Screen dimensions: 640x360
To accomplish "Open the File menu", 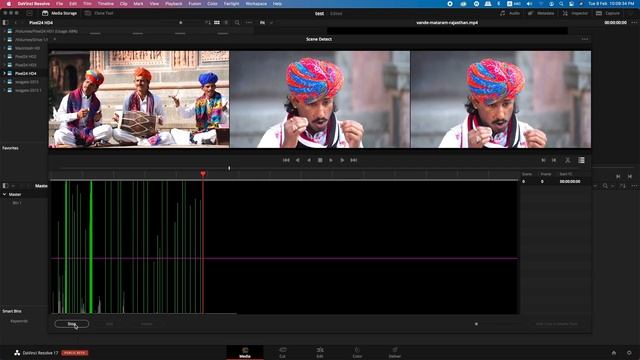I will pyautogui.click(x=60, y=4).
